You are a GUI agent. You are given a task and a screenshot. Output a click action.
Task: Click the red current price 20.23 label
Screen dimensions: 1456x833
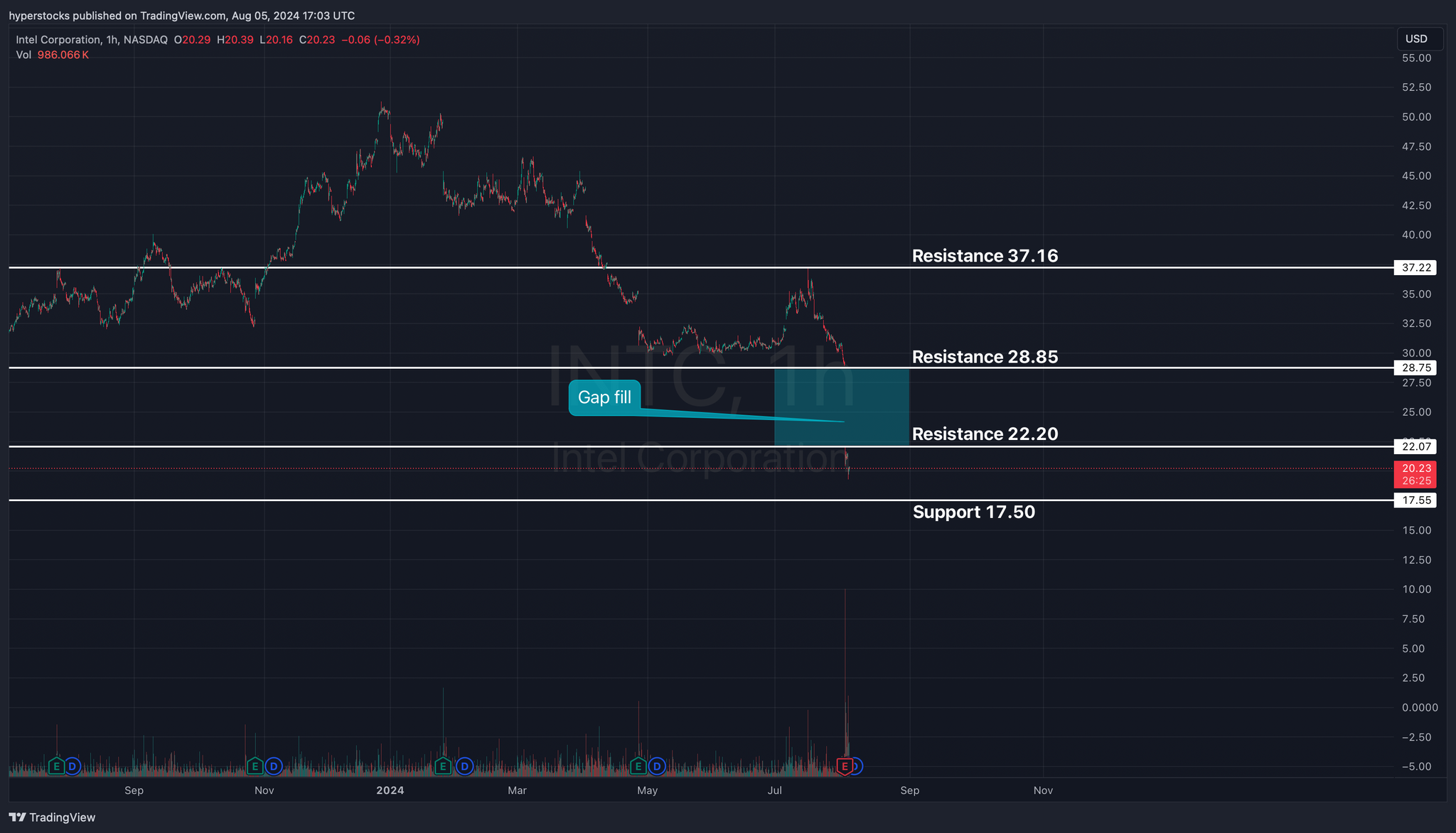pyautogui.click(x=1415, y=469)
